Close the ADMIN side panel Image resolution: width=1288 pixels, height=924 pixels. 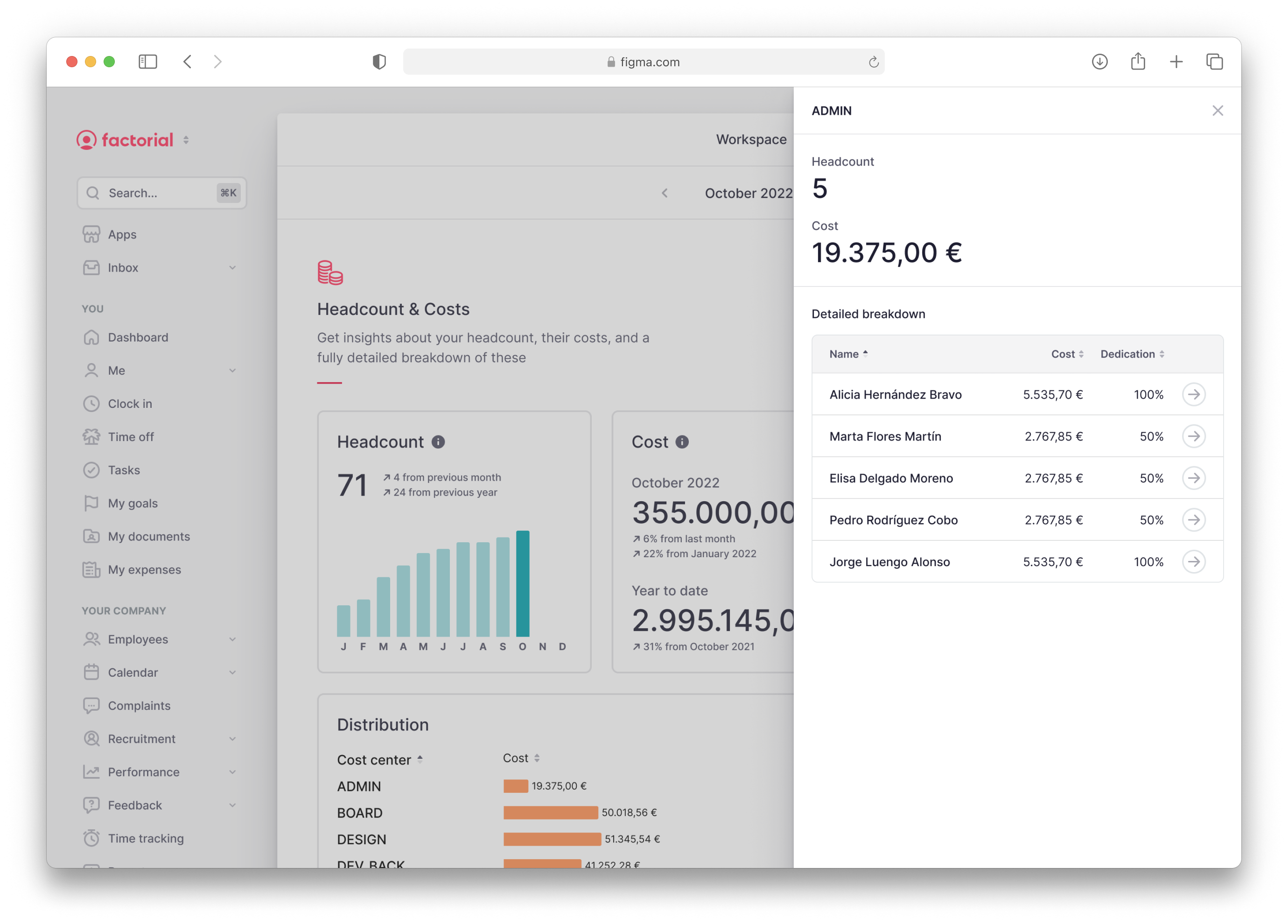(x=1217, y=111)
